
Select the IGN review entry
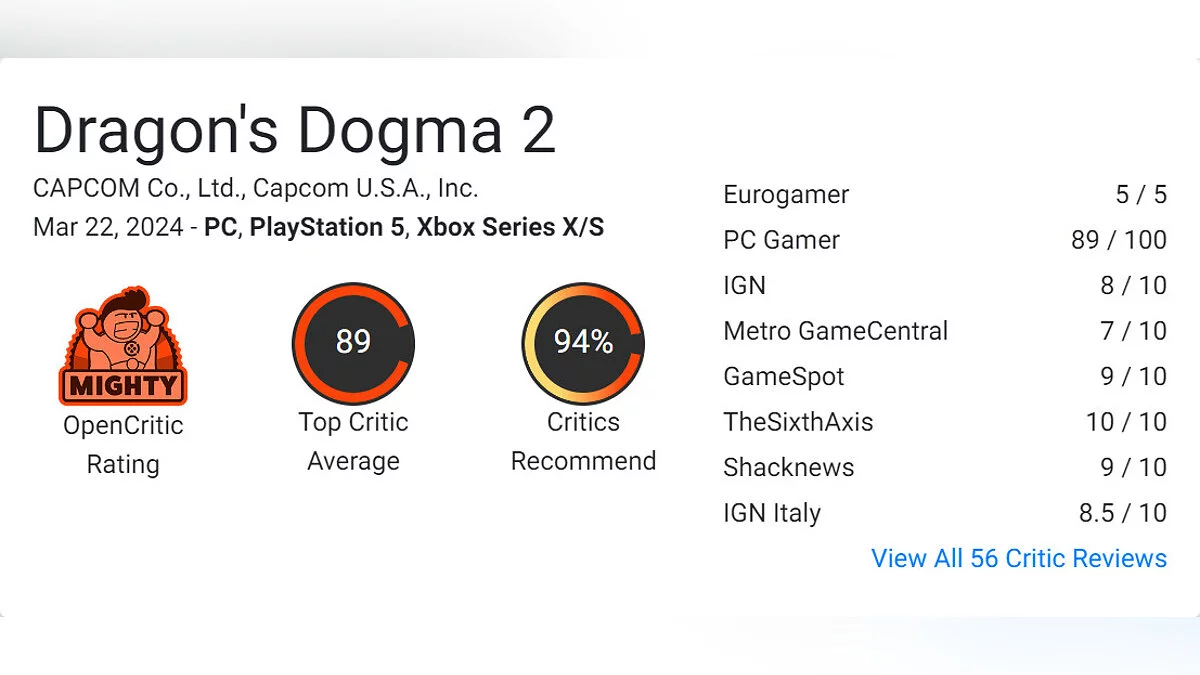744,285
